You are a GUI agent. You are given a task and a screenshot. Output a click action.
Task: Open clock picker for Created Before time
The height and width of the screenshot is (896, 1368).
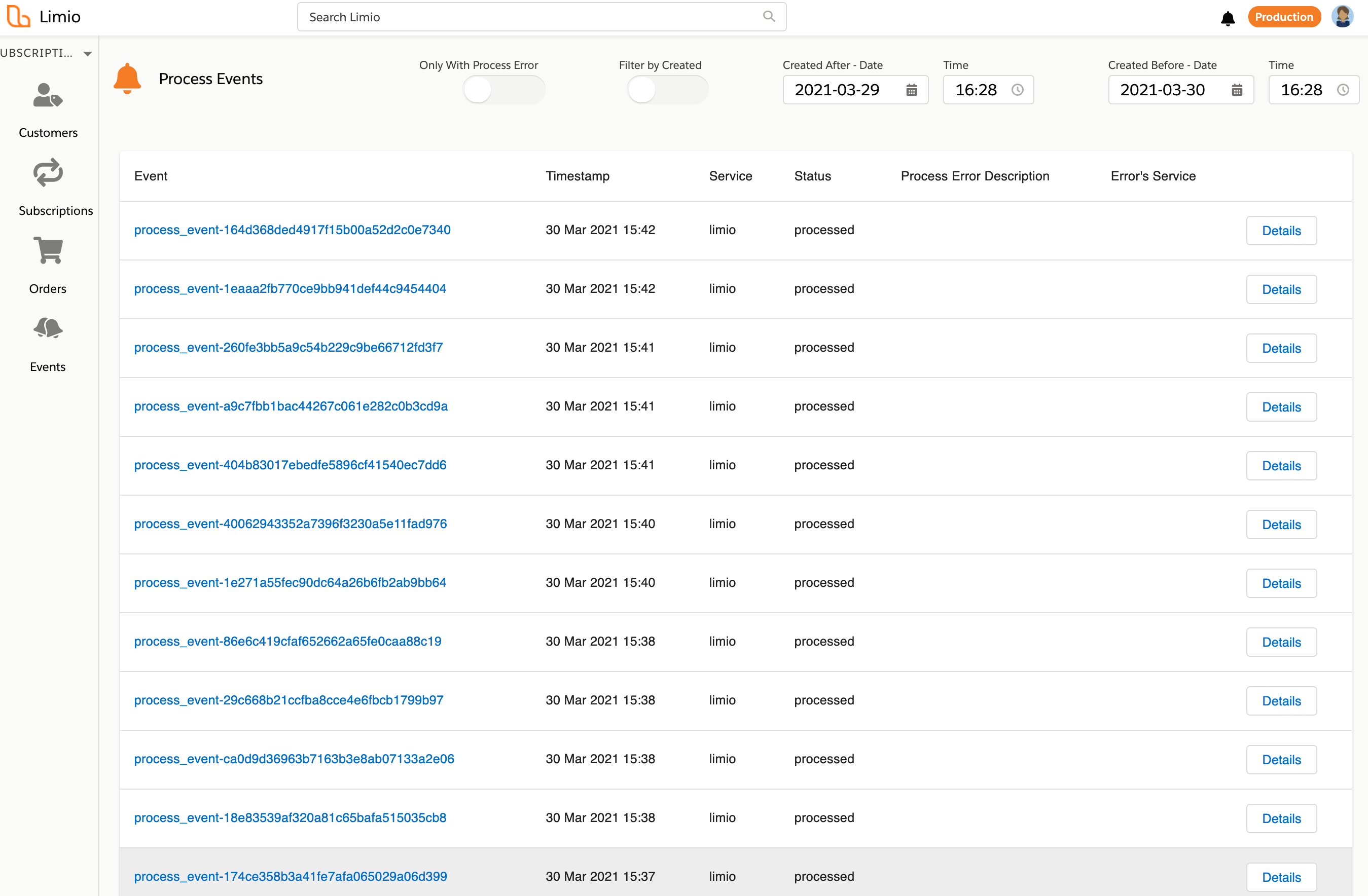(1342, 90)
